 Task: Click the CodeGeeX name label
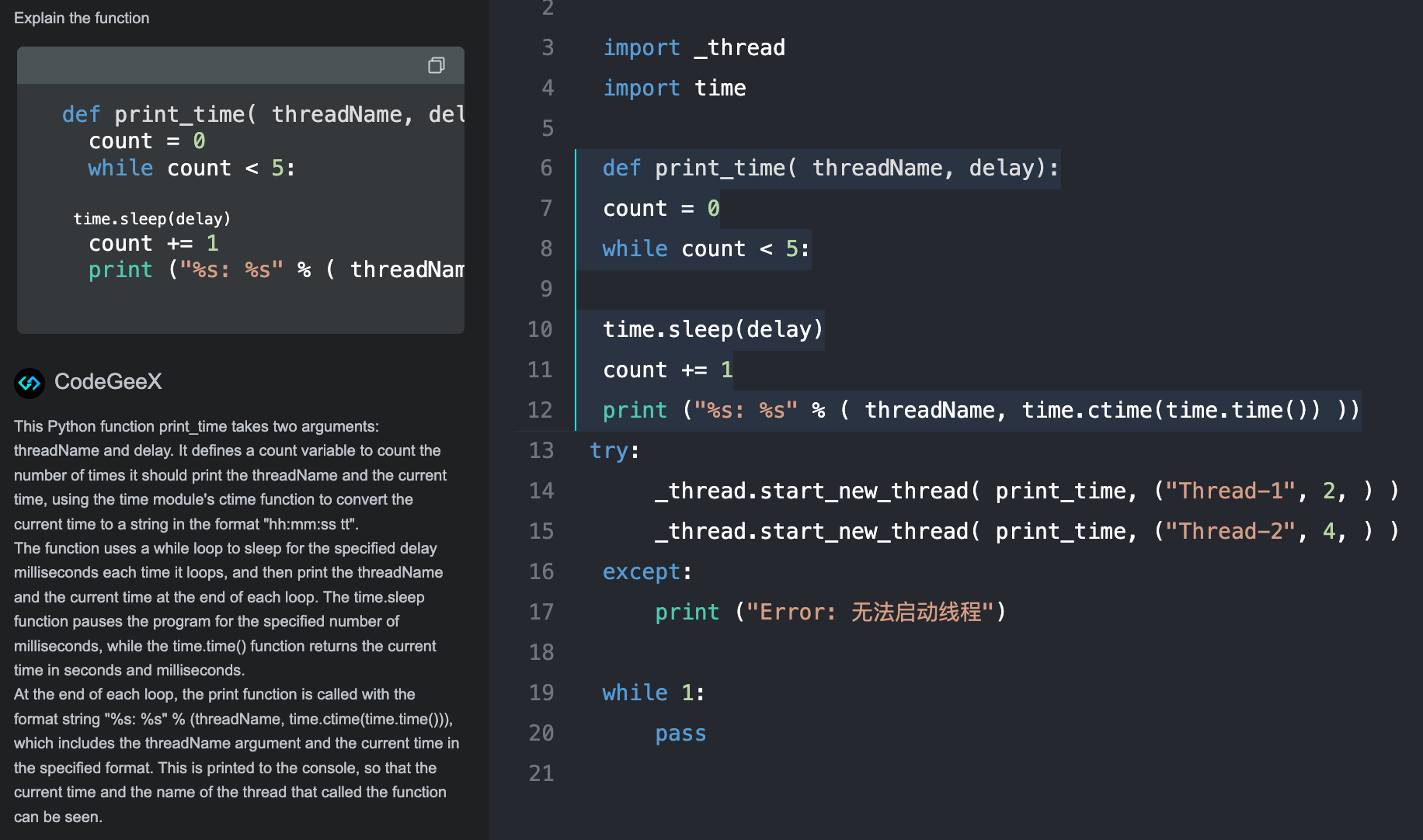(108, 381)
